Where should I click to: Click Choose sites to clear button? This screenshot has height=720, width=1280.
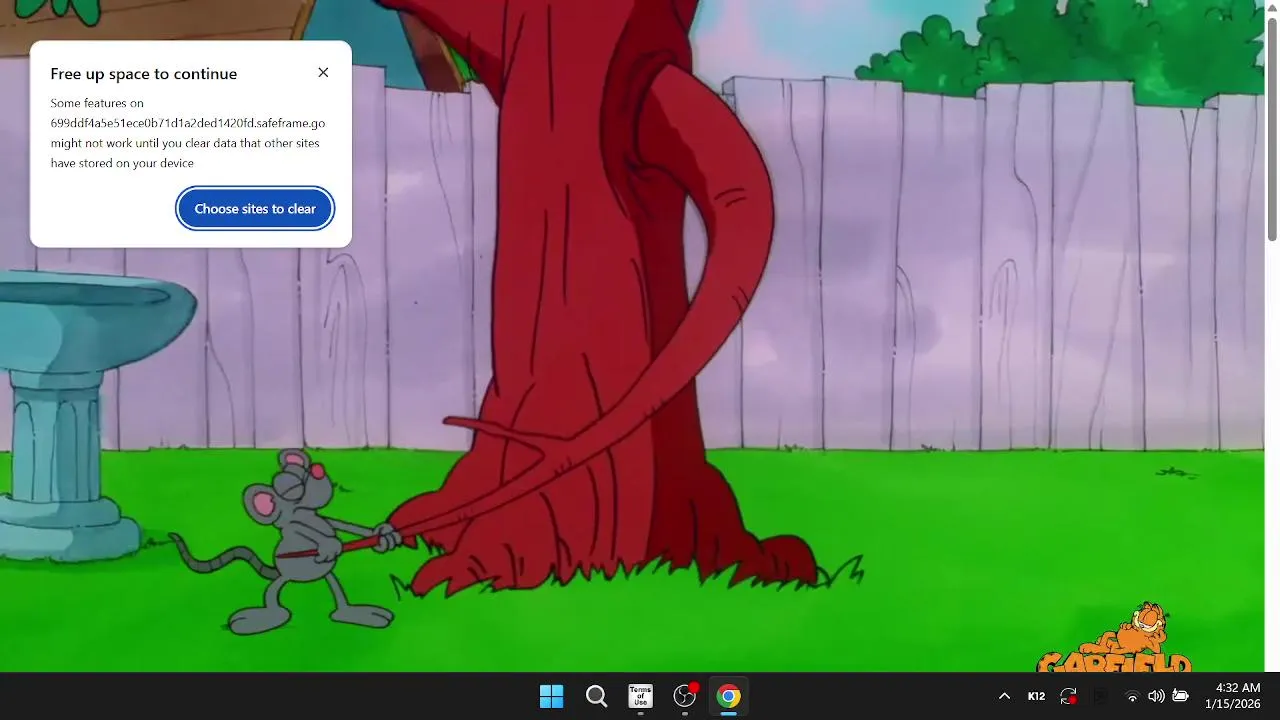coord(255,209)
